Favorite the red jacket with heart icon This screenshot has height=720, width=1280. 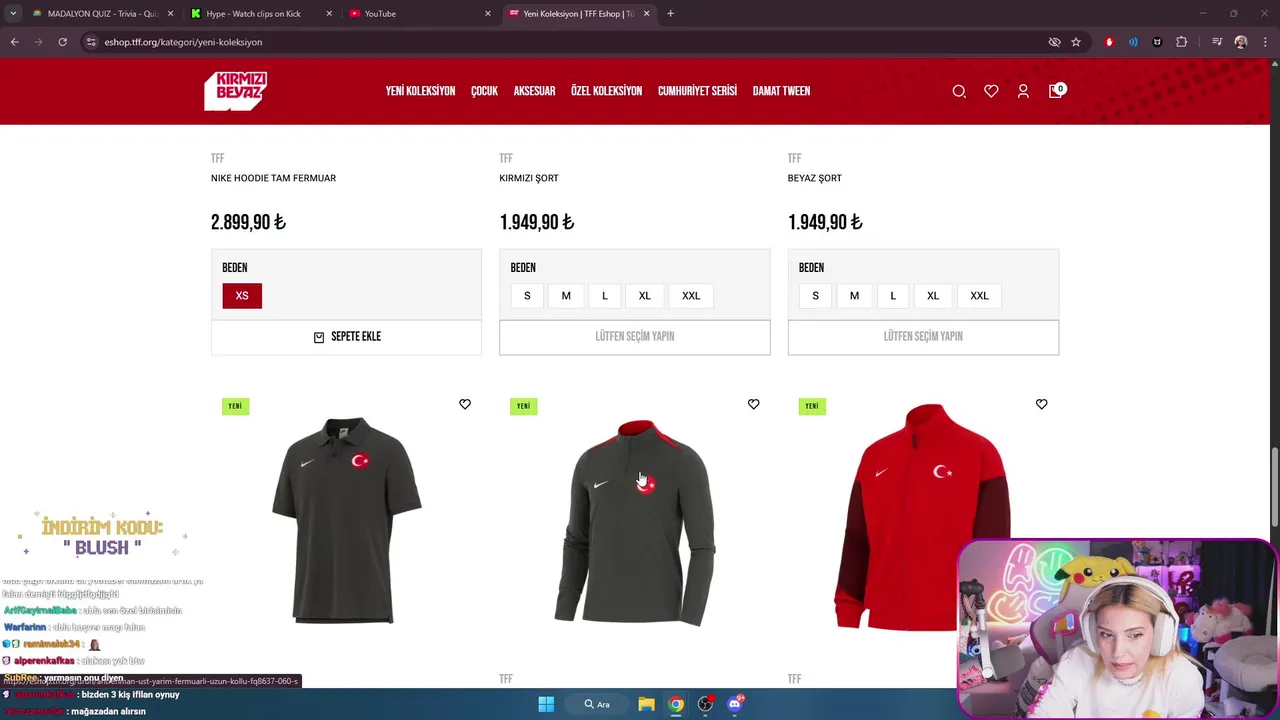point(1041,404)
